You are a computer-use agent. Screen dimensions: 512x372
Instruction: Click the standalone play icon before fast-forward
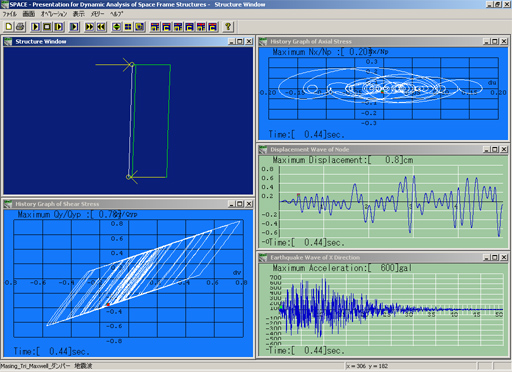point(74,27)
